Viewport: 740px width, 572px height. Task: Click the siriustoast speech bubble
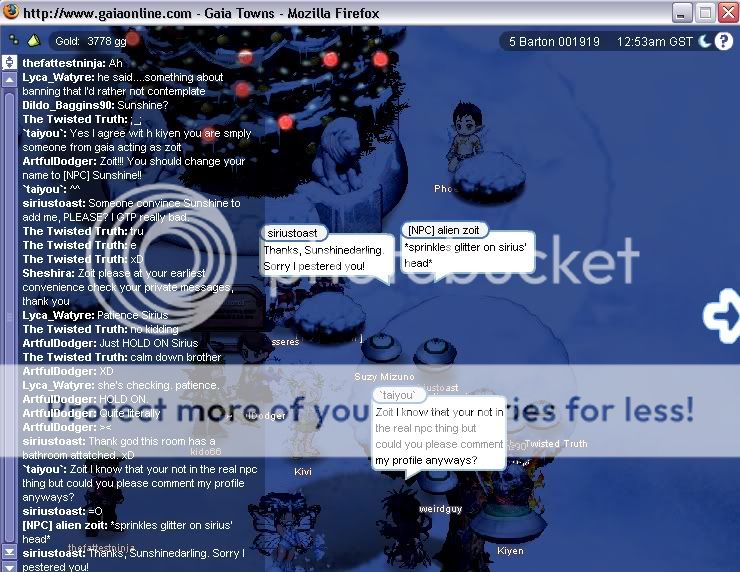(327, 253)
